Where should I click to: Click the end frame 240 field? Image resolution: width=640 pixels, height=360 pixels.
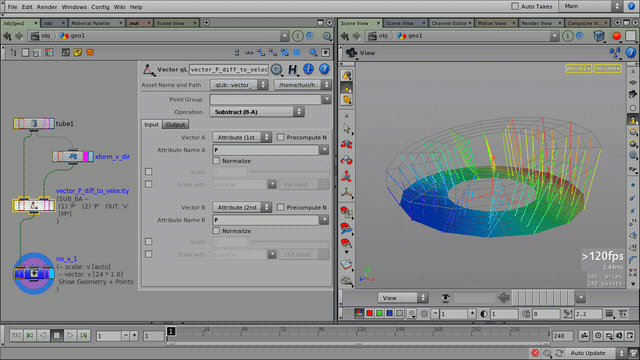[x=562, y=336]
